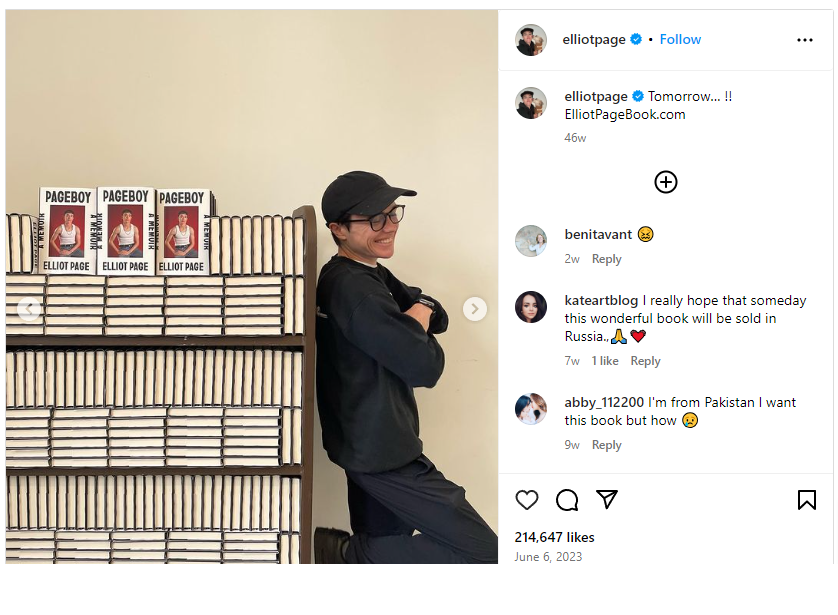Open the three-dot more options menu
The width and height of the screenshot is (838, 615).
(804, 40)
